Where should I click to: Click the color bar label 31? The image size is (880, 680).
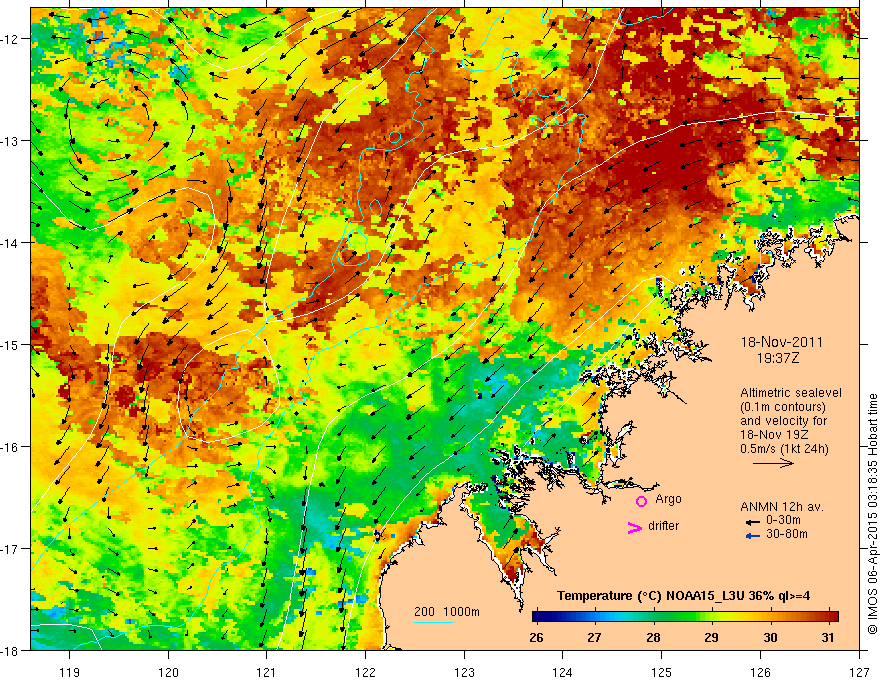tap(828, 637)
